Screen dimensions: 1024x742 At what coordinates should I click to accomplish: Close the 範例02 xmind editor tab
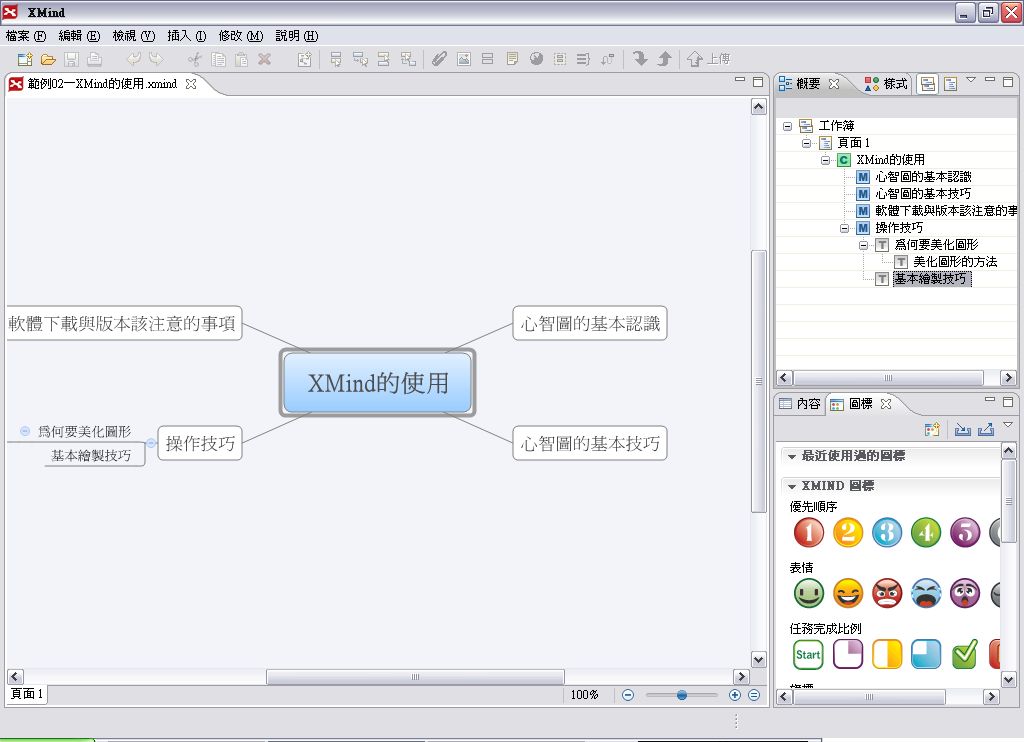191,84
